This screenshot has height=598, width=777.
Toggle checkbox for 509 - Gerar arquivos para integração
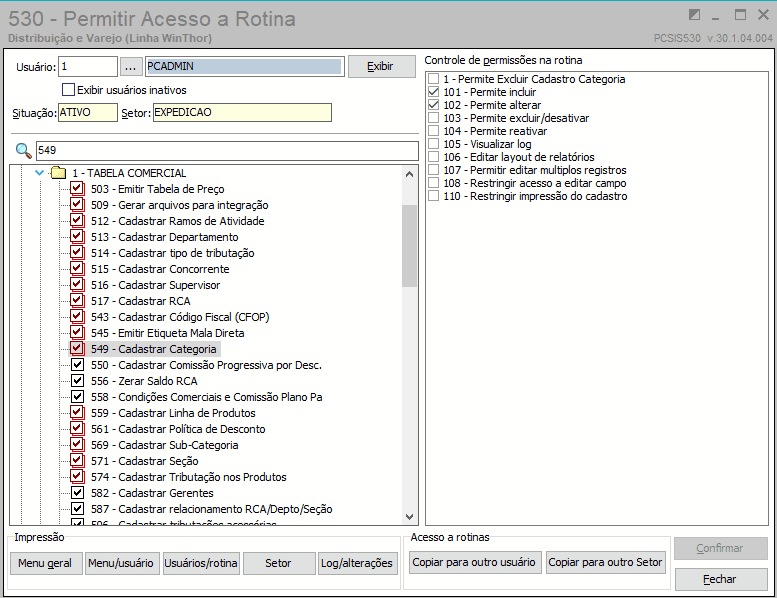[x=77, y=205]
